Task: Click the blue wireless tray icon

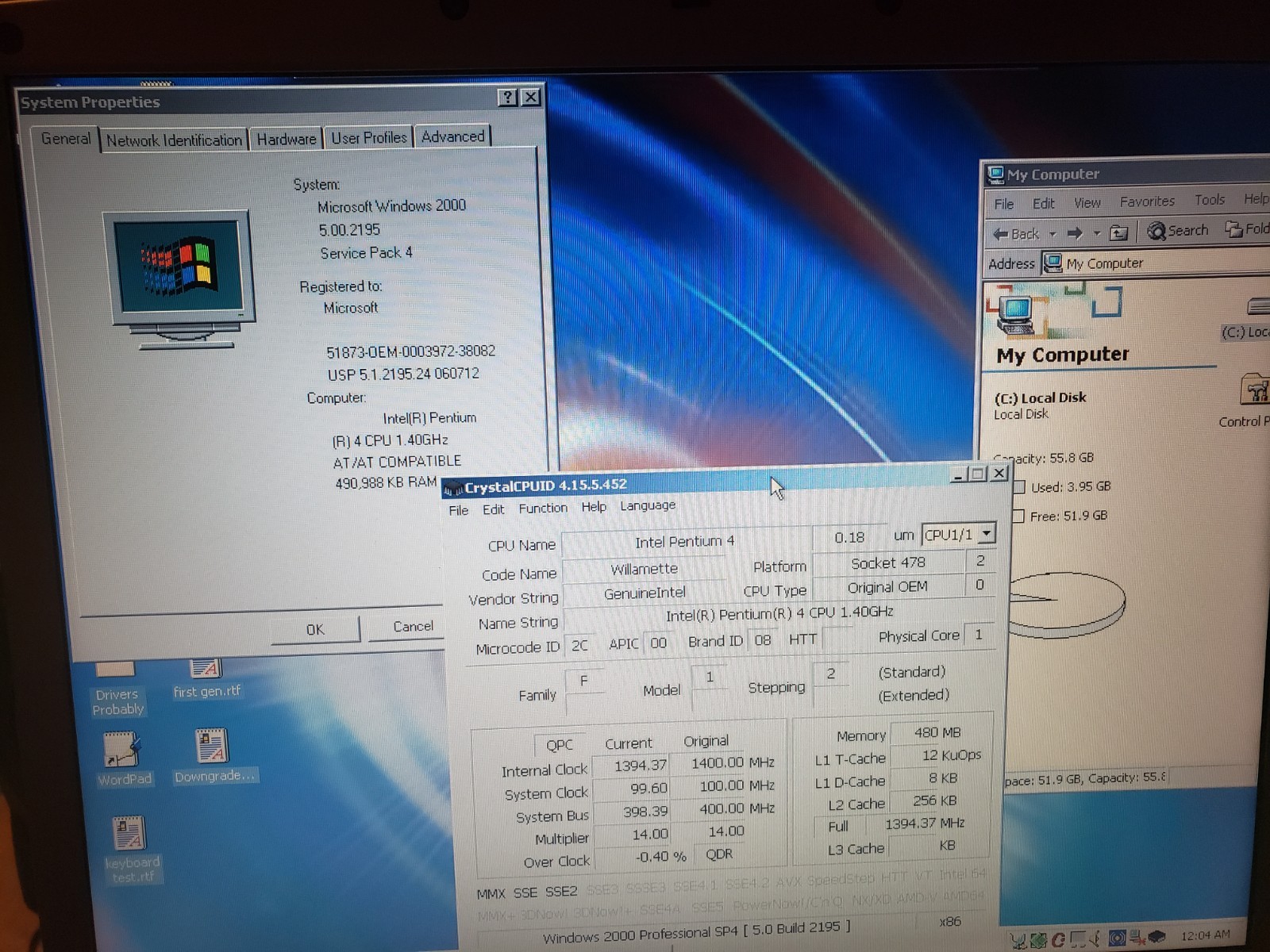Action: click(1118, 938)
